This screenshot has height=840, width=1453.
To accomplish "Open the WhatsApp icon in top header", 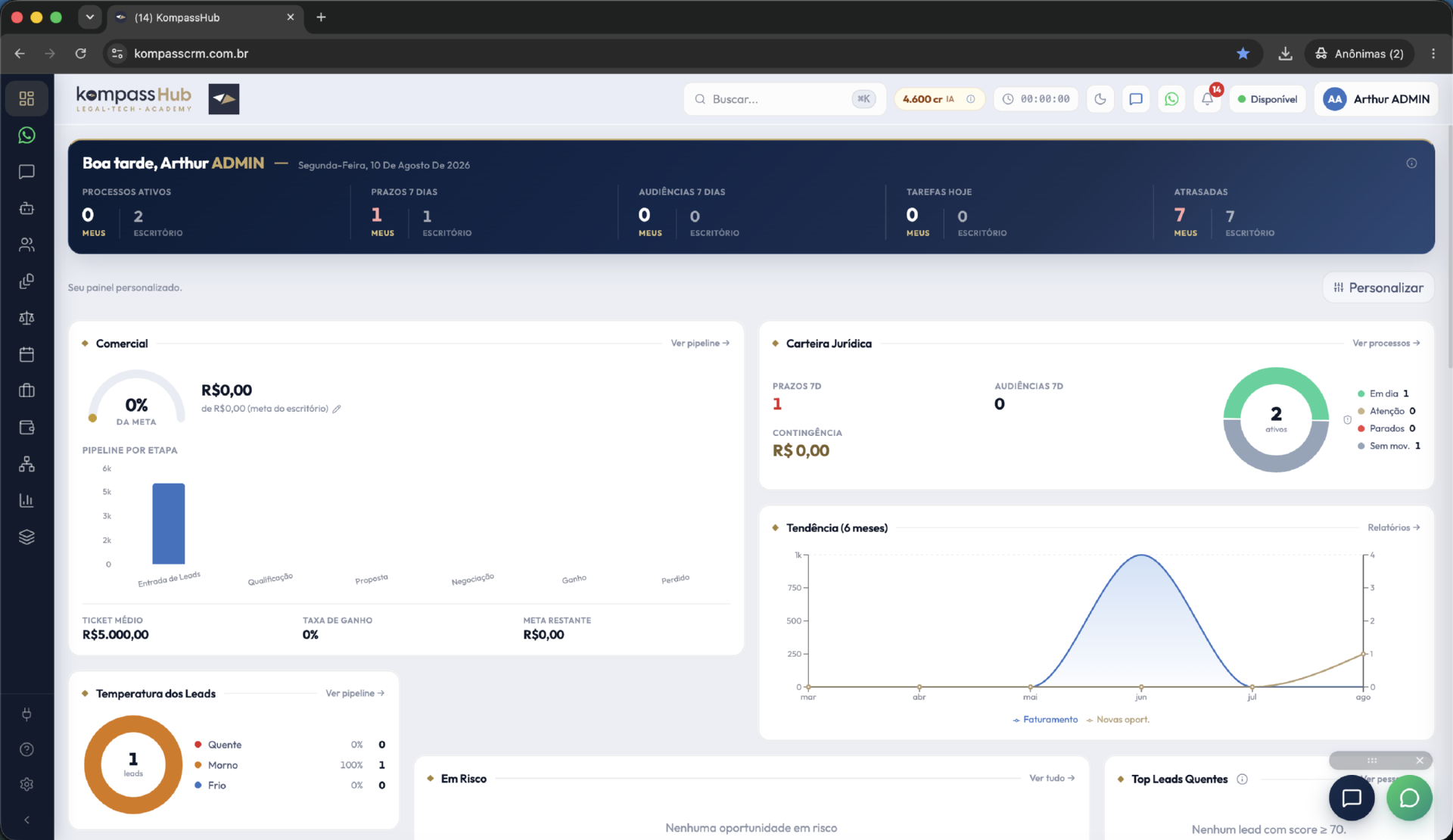I will tap(1171, 98).
